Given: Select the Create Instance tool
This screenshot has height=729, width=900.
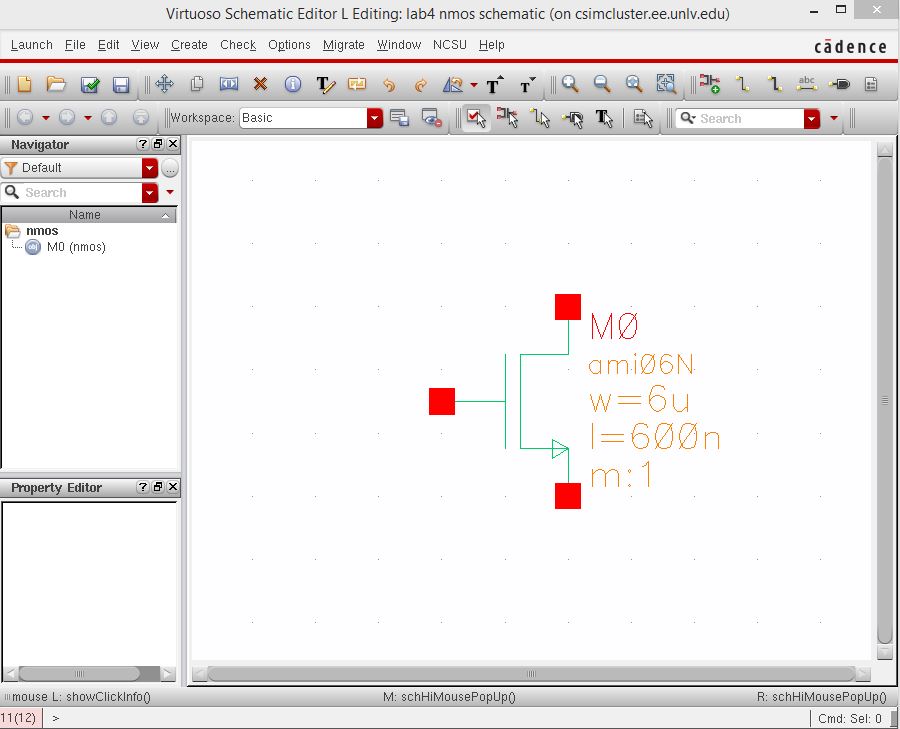Looking at the screenshot, I should 709,85.
